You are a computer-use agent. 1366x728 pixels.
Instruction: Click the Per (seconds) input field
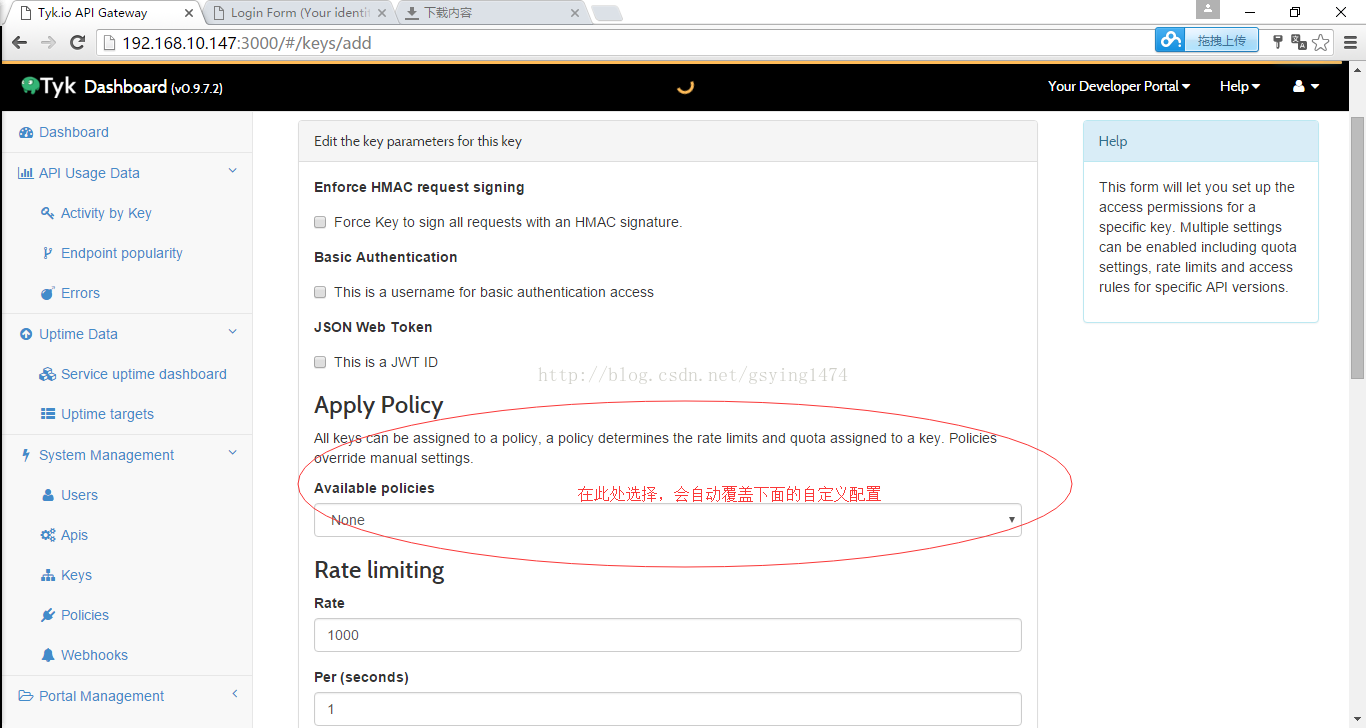[x=668, y=709]
